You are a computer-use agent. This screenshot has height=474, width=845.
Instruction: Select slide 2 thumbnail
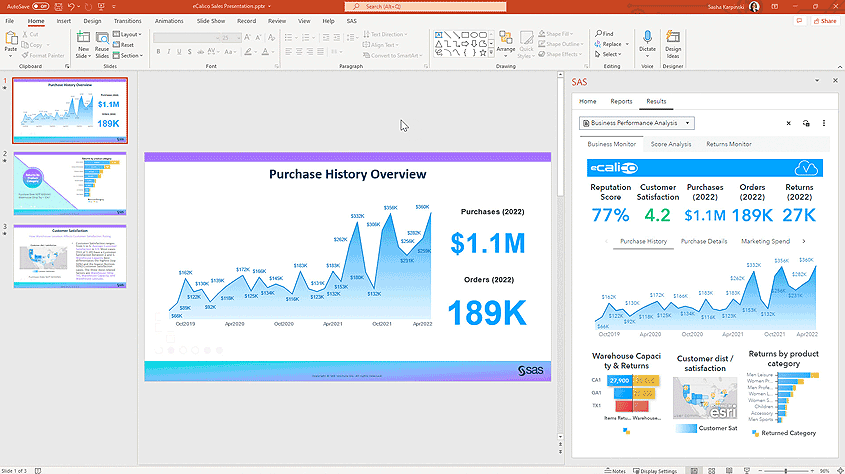[x=70, y=183]
